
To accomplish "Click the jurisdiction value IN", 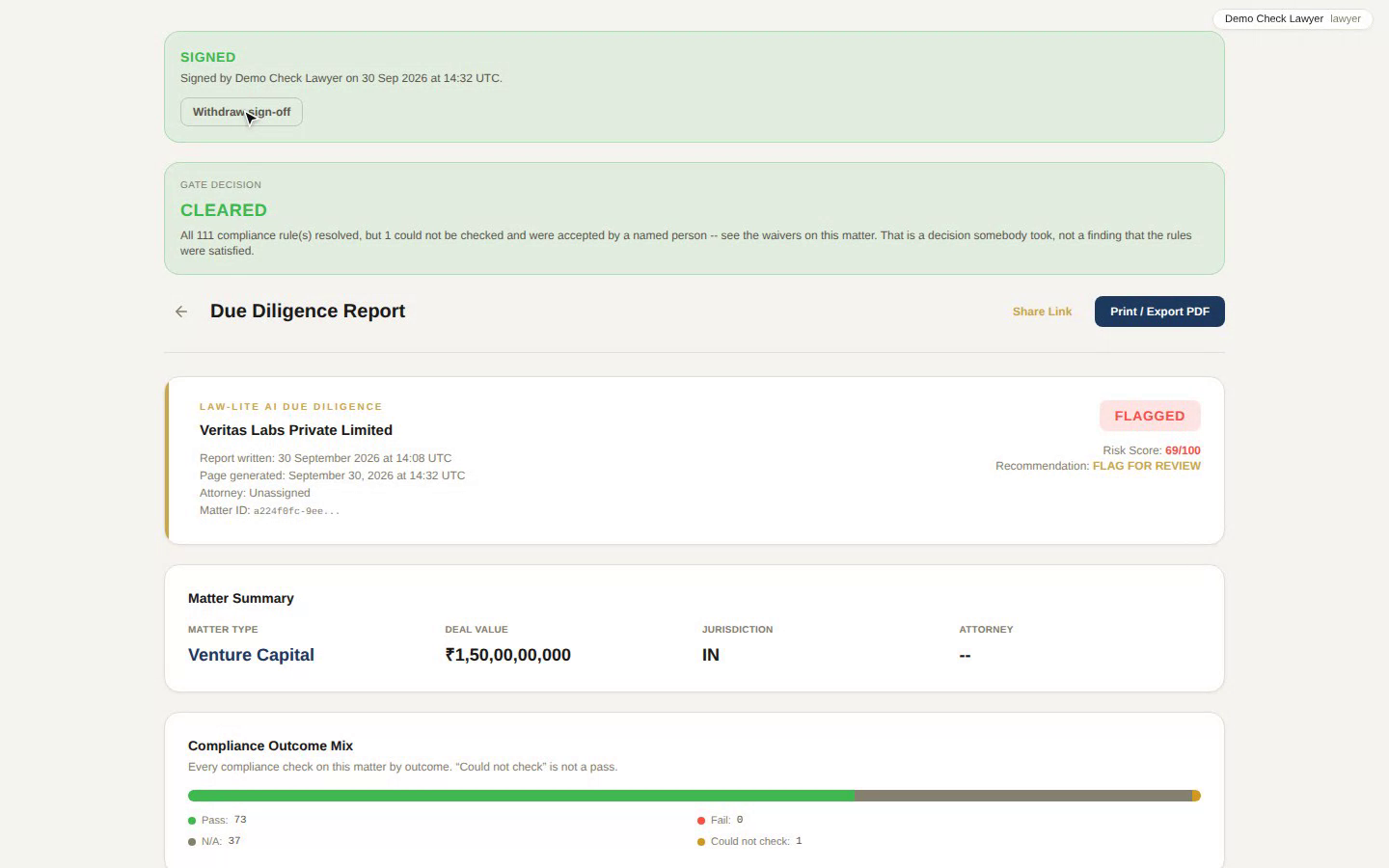I will click(x=711, y=655).
